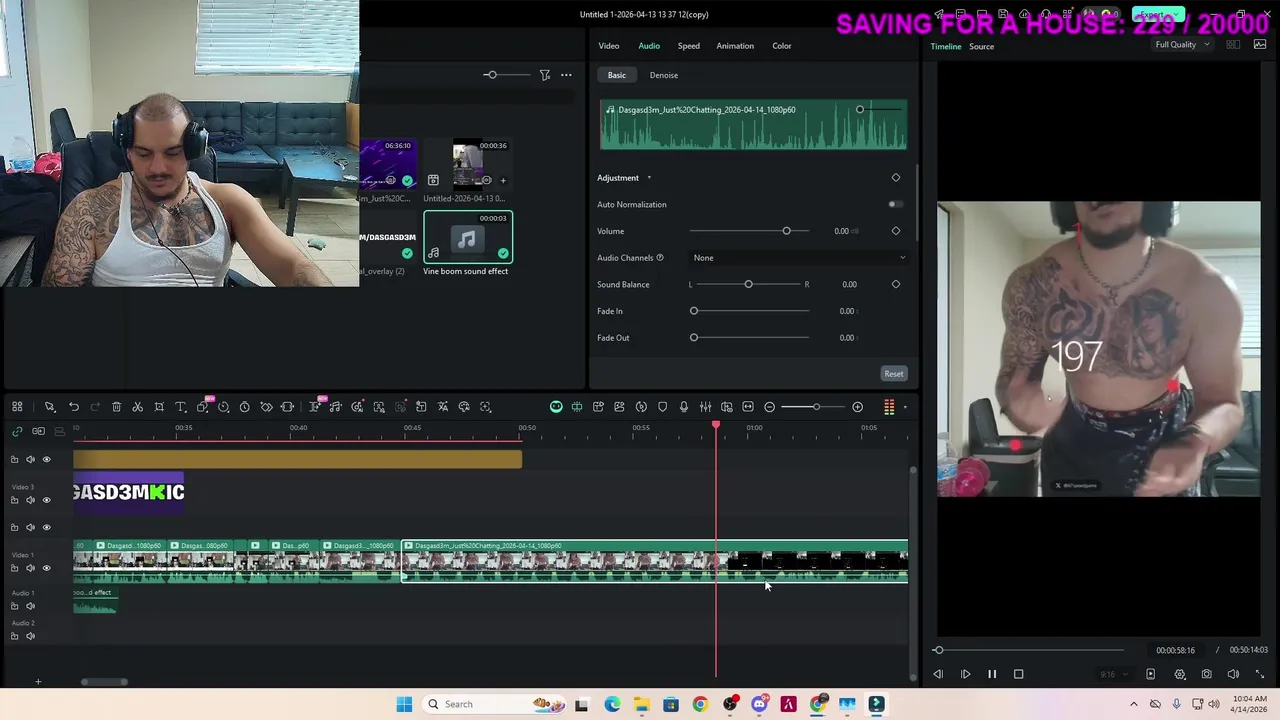Image resolution: width=1280 pixels, height=720 pixels.
Task: Mute the Audio 1 track
Action: click(30, 606)
